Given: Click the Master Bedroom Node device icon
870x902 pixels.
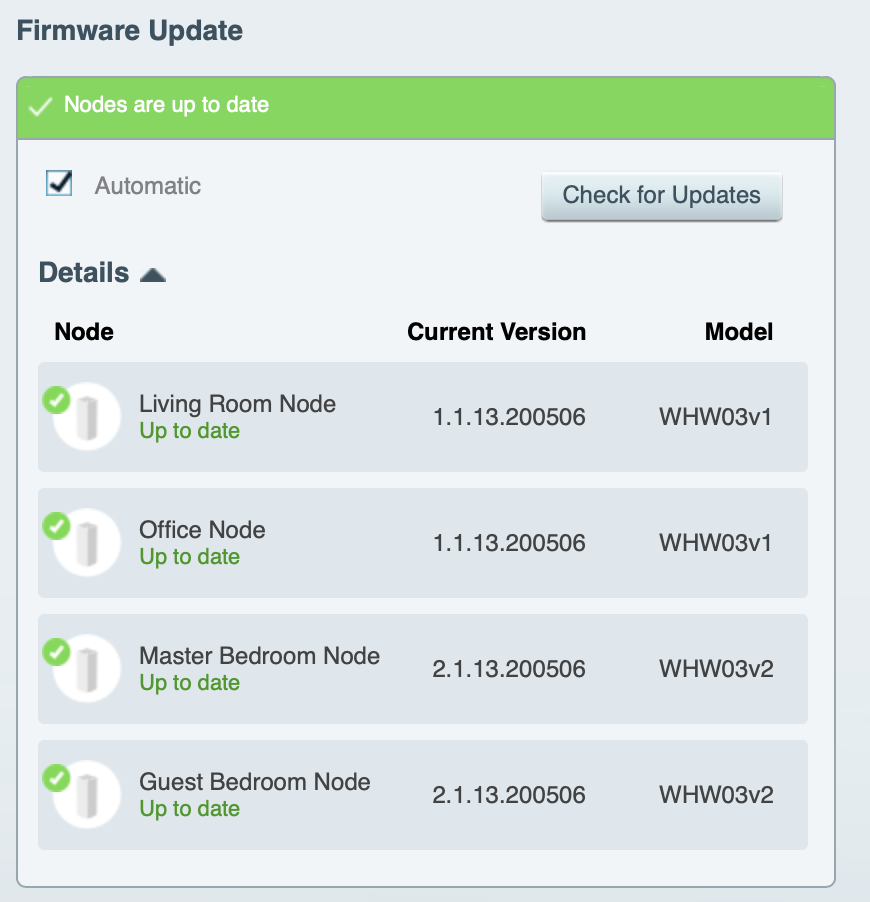Looking at the screenshot, I should coord(87,668).
